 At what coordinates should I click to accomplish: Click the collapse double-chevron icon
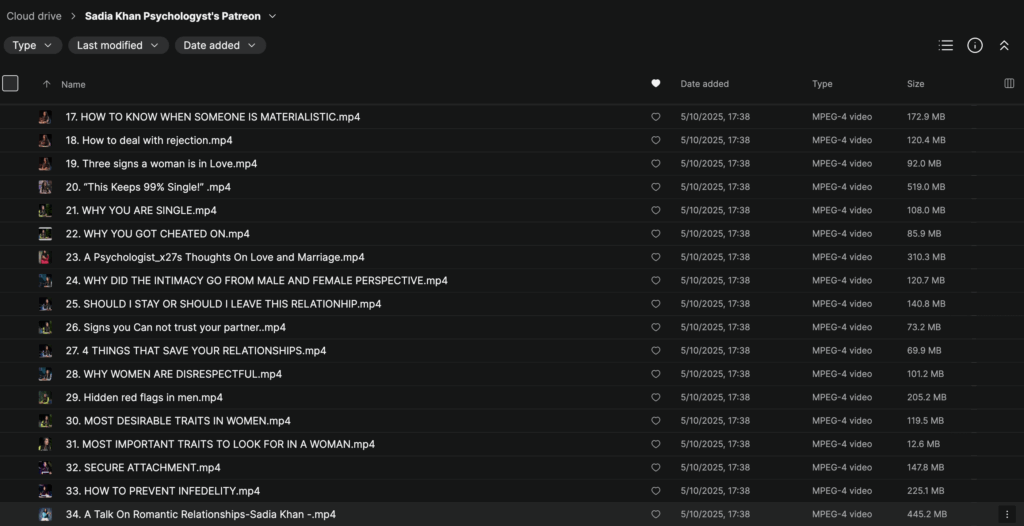tap(1004, 45)
